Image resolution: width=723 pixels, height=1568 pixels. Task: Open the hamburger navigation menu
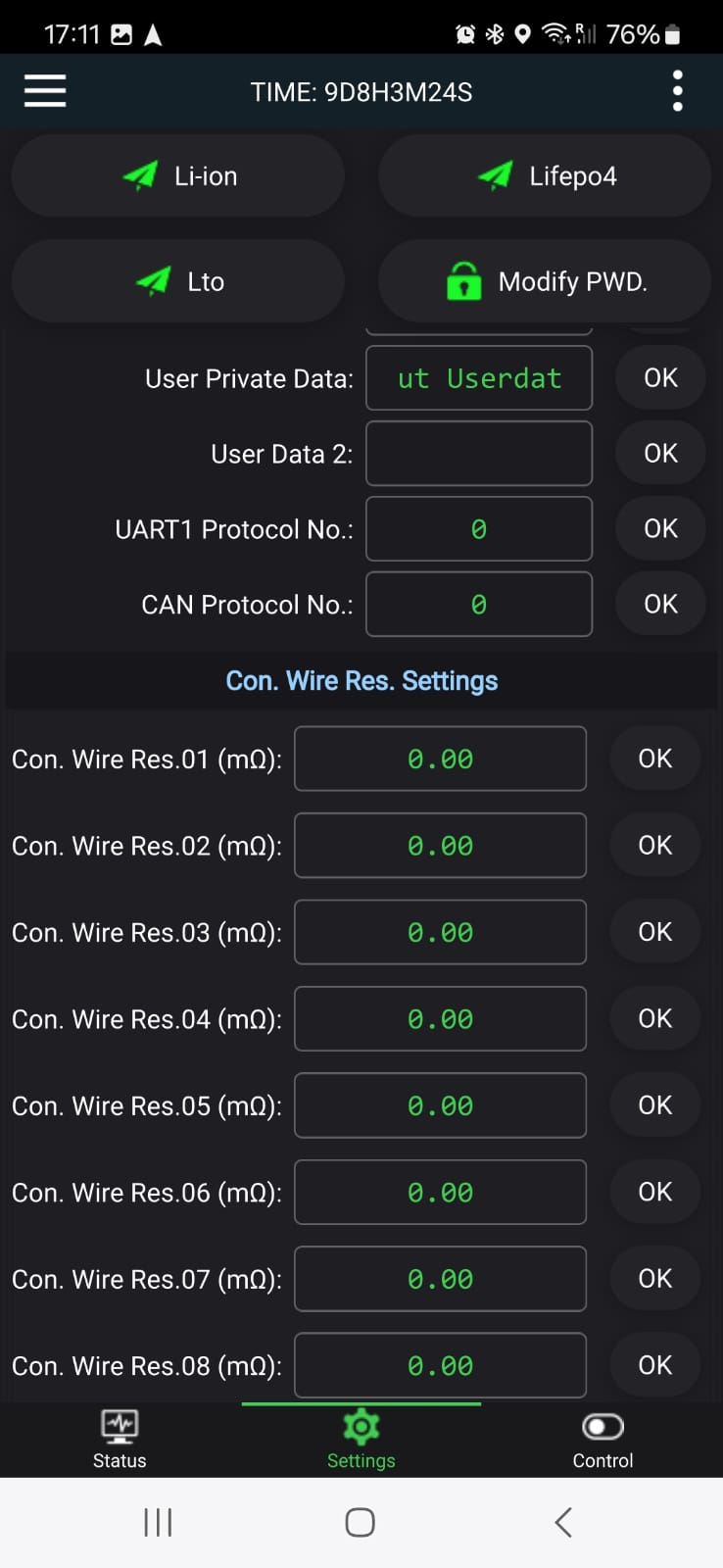click(45, 91)
